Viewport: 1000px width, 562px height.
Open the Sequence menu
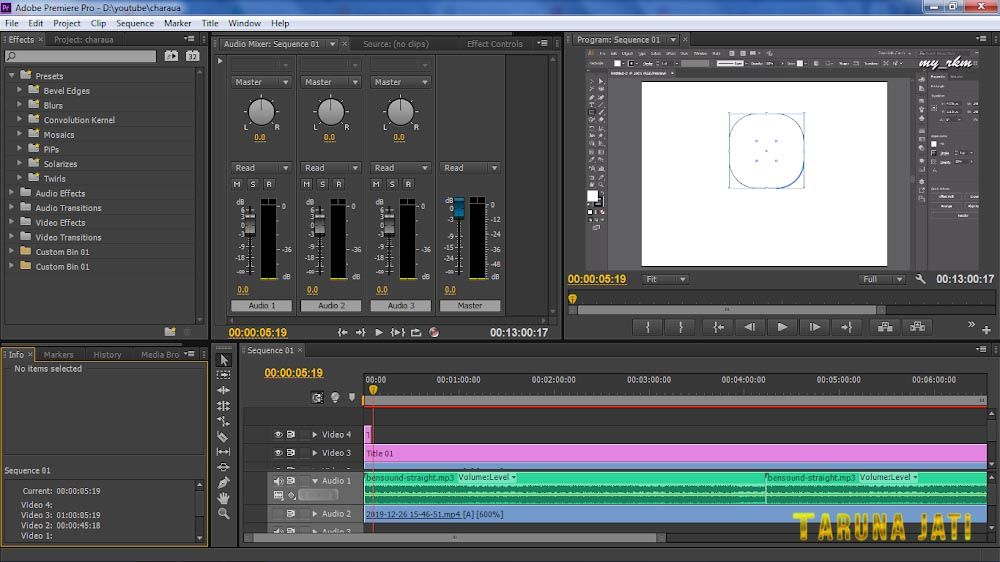click(x=135, y=23)
